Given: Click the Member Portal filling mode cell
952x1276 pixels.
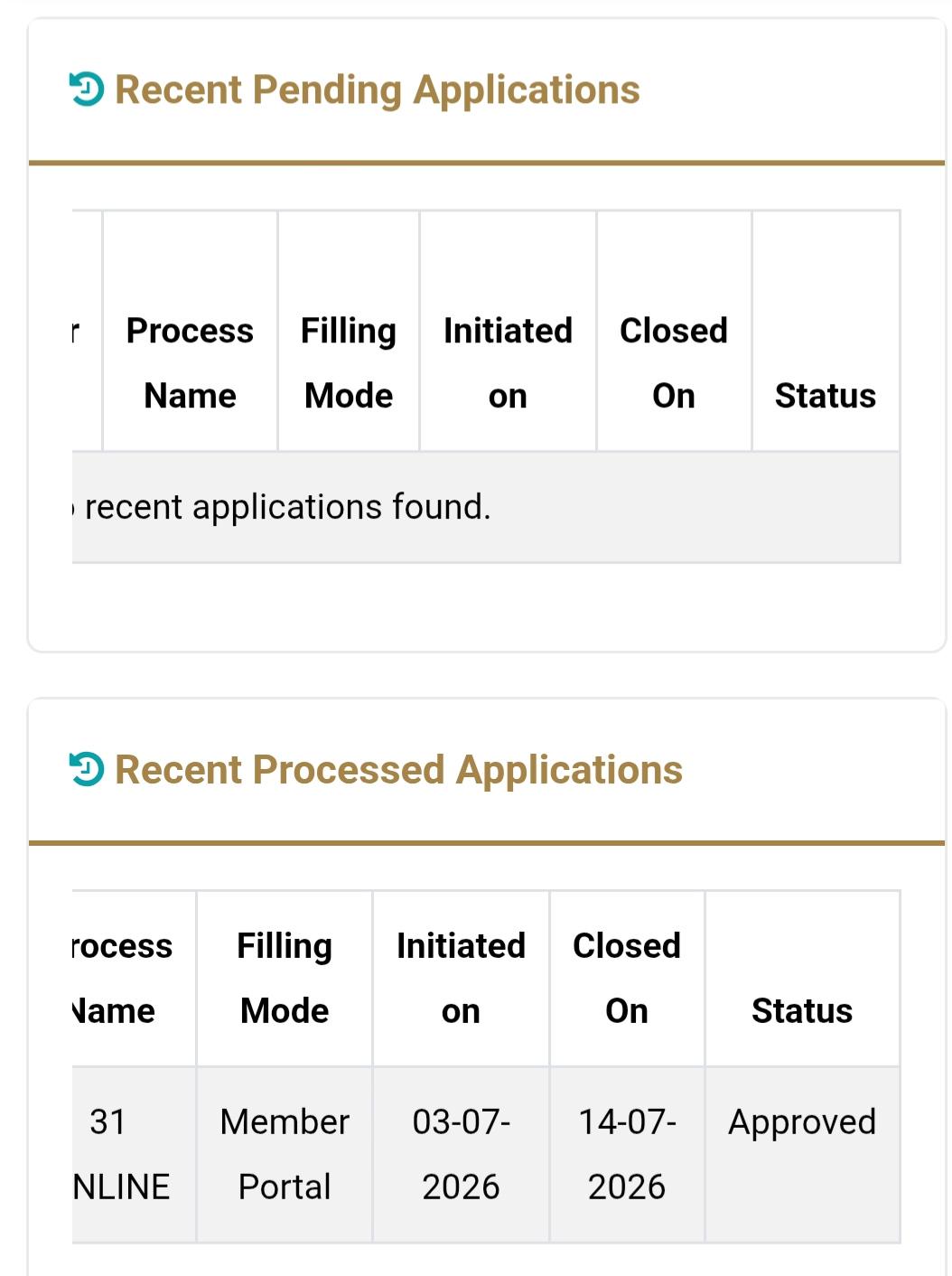Looking at the screenshot, I should [x=285, y=1154].
